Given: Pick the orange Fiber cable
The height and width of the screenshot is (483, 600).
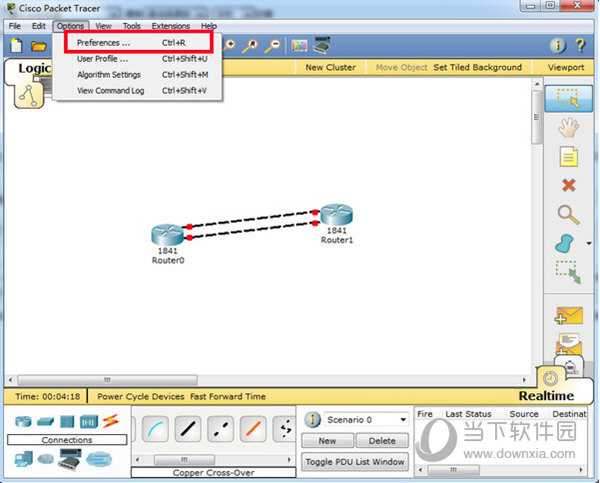Looking at the screenshot, I should pyautogui.click(x=253, y=429).
